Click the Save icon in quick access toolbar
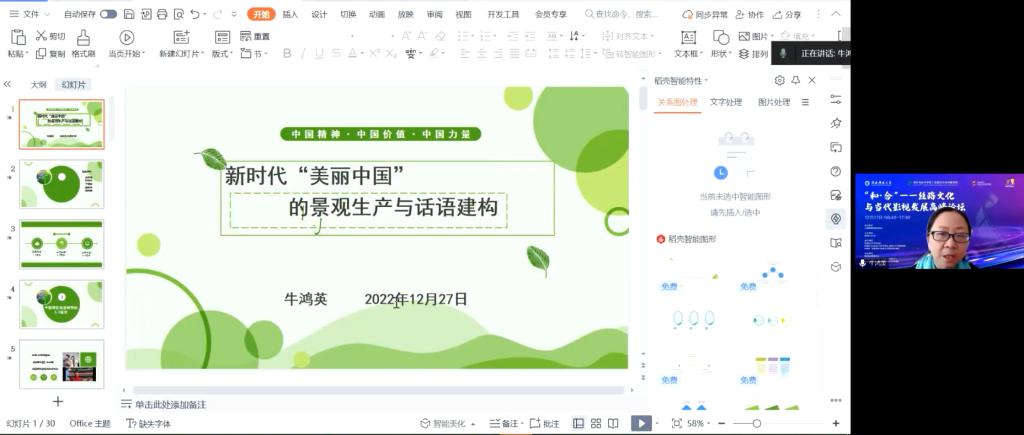The width and height of the screenshot is (1024, 435). 129,15
